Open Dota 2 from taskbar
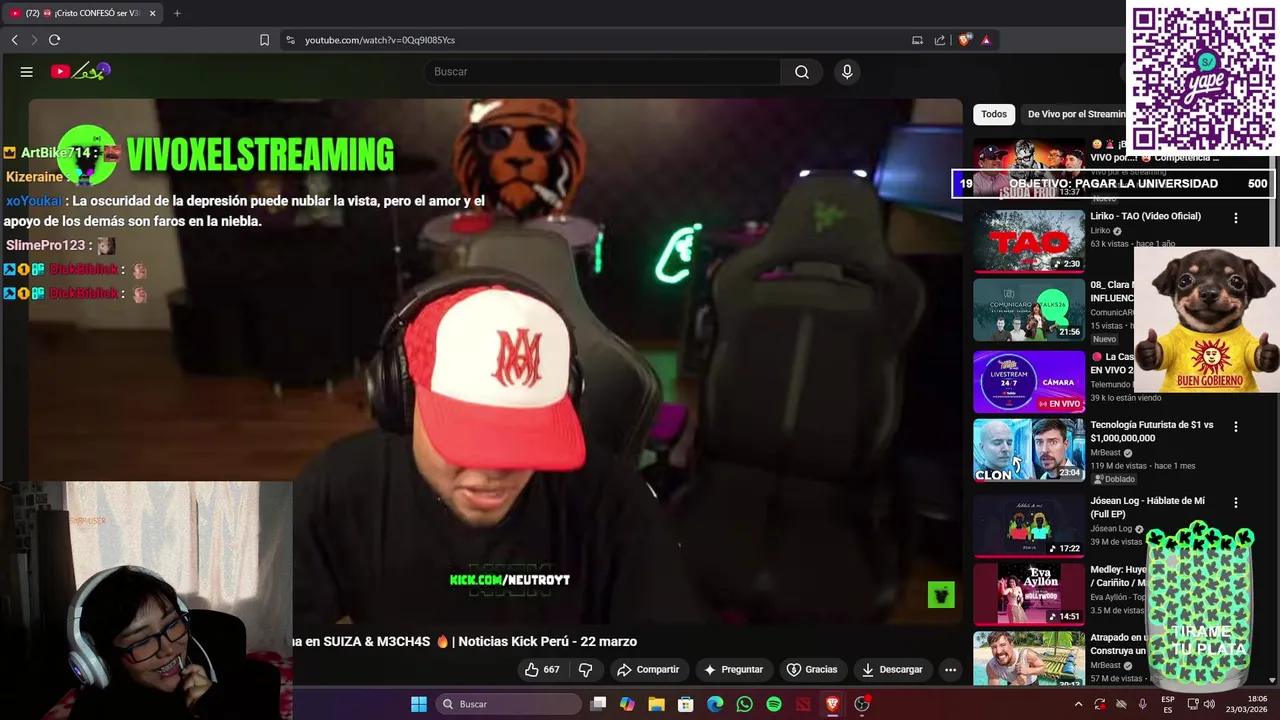Image resolution: width=1280 pixels, height=720 pixels. (x=803, y=704)
